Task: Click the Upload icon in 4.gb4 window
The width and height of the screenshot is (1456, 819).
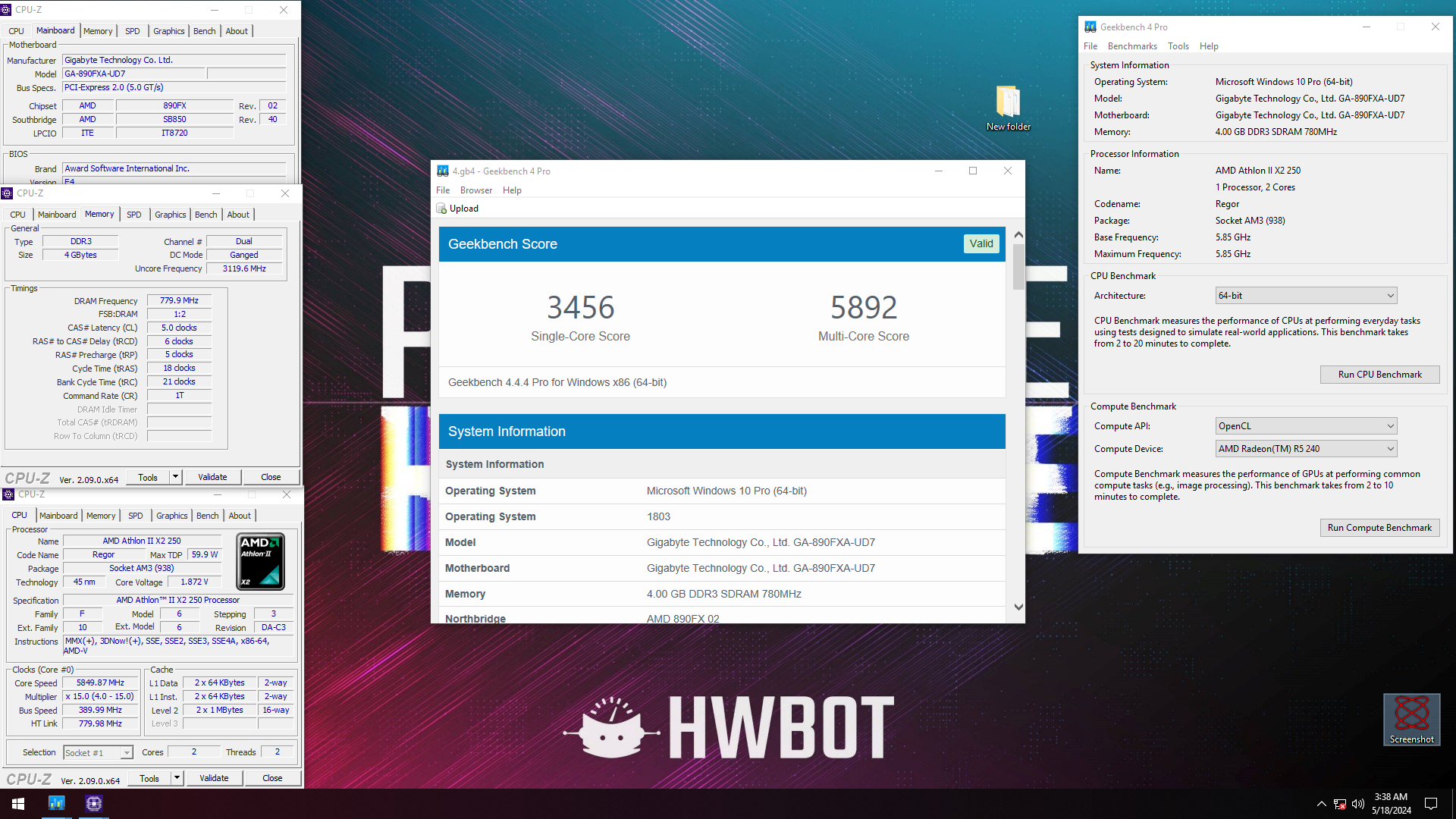Action: [441, 209]
